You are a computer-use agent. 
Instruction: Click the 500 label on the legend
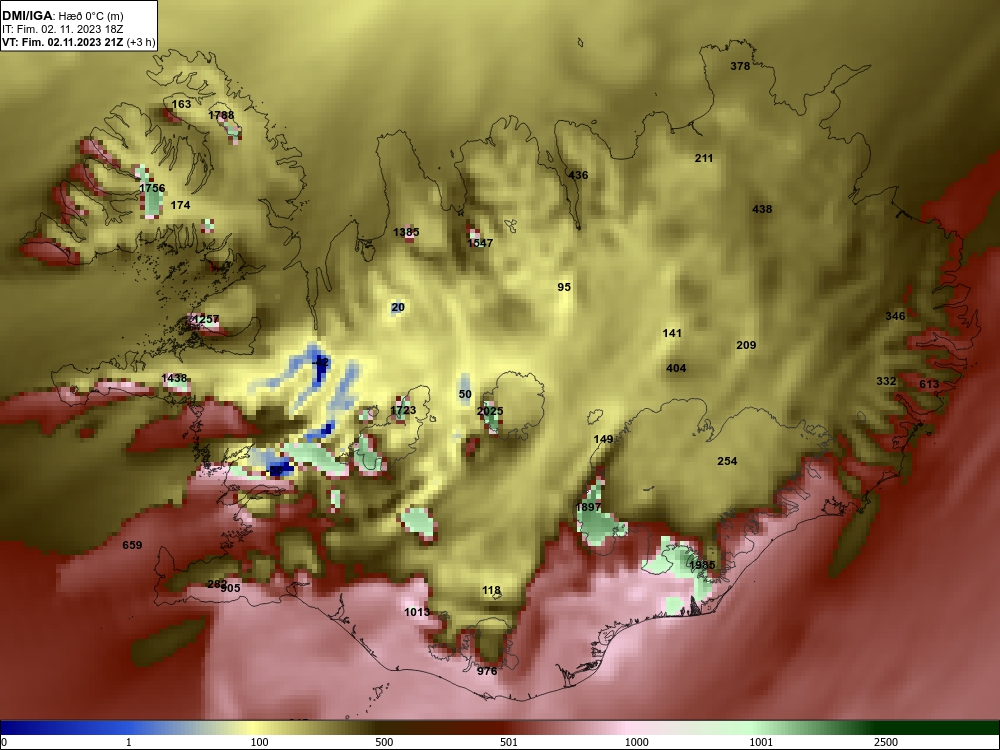click(384, 742)
